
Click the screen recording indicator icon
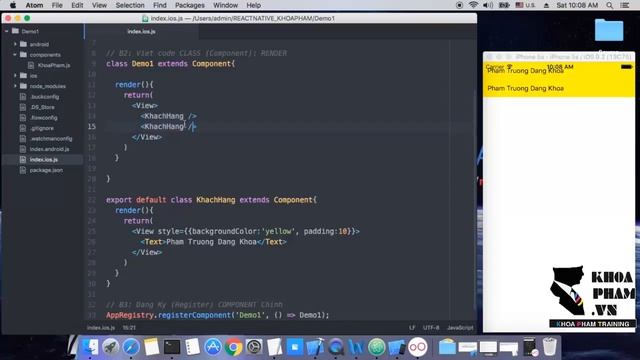pyautogui.click(x=459, y=5)
